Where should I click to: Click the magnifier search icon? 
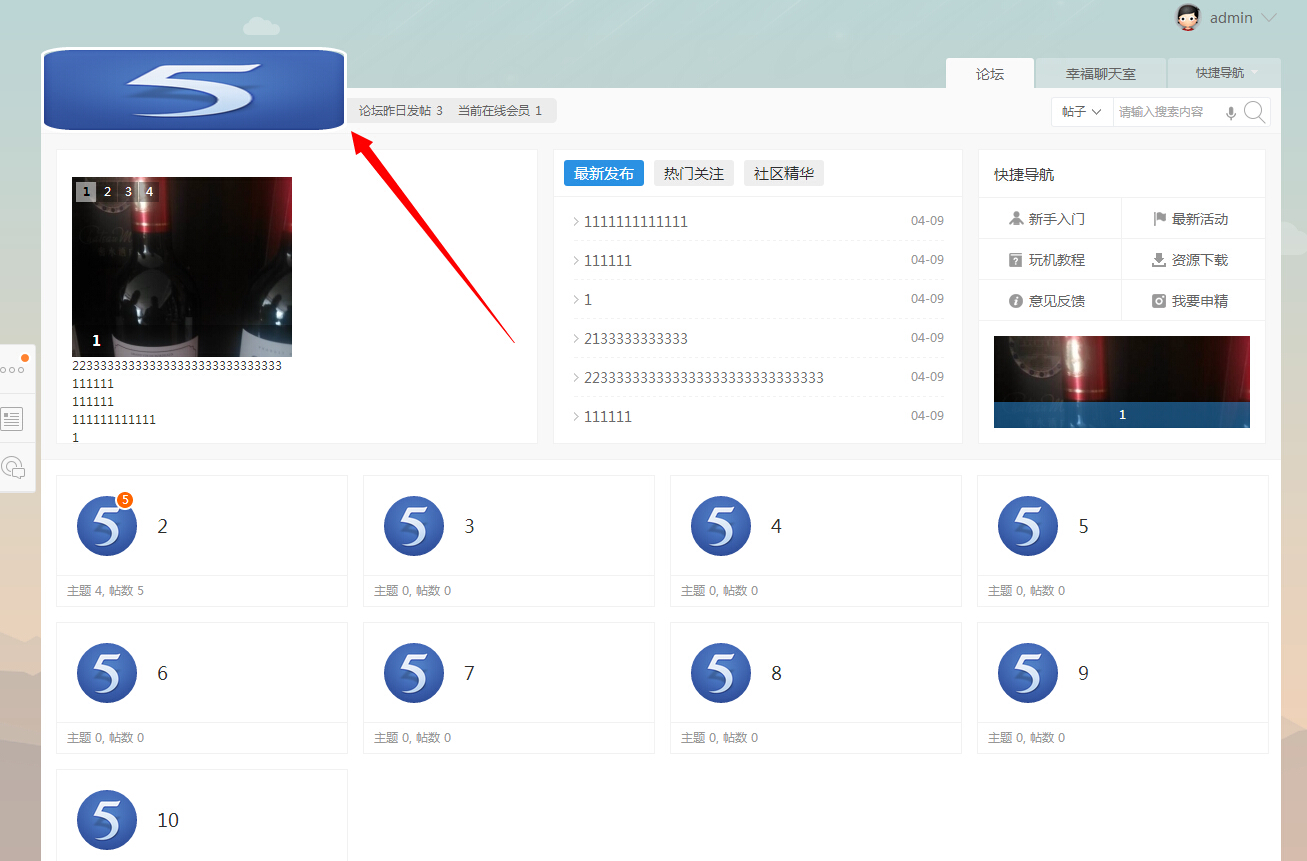[1255, 112]
